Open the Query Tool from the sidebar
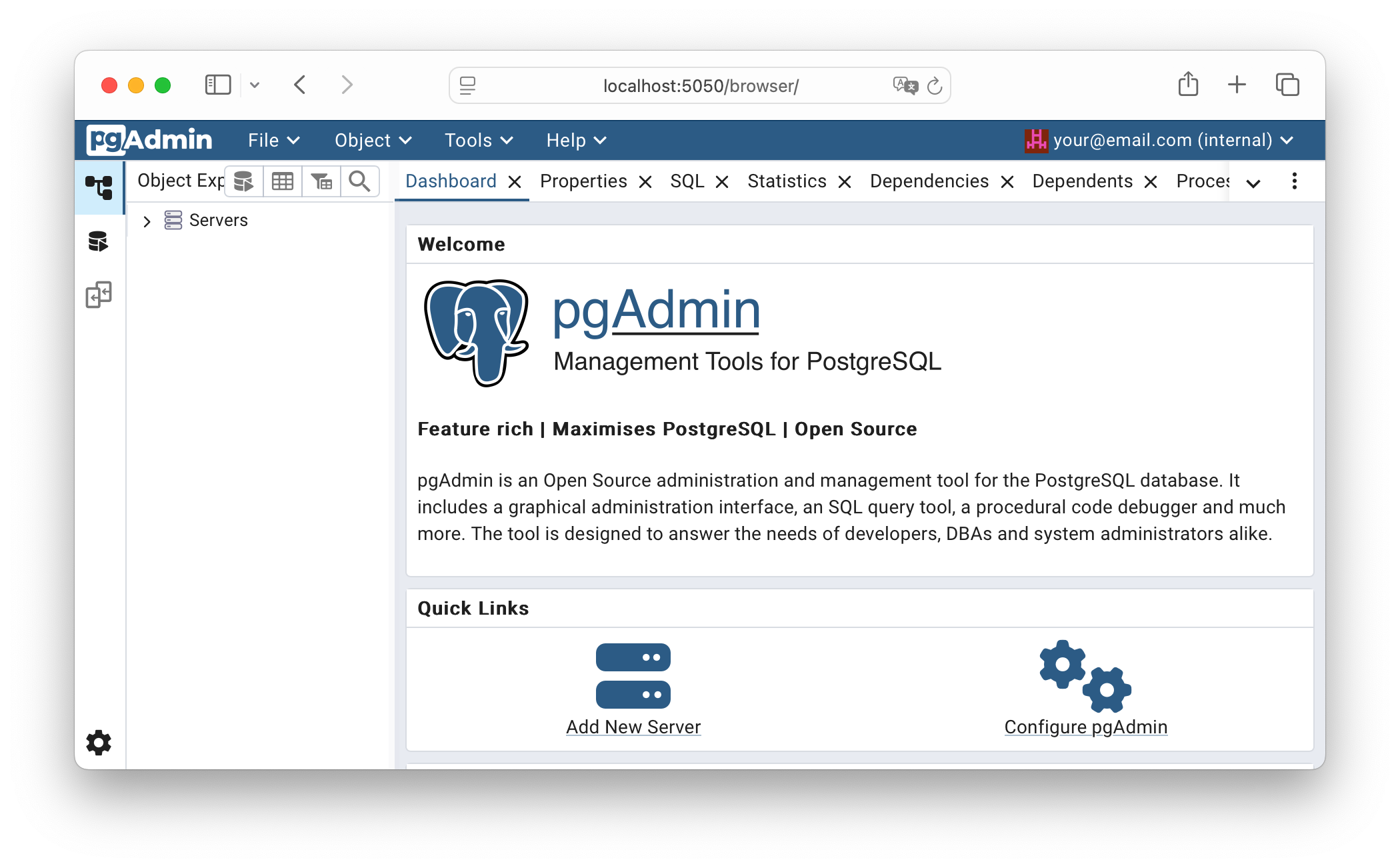This screenshot has width=1400, height=868. coord(99,241)
